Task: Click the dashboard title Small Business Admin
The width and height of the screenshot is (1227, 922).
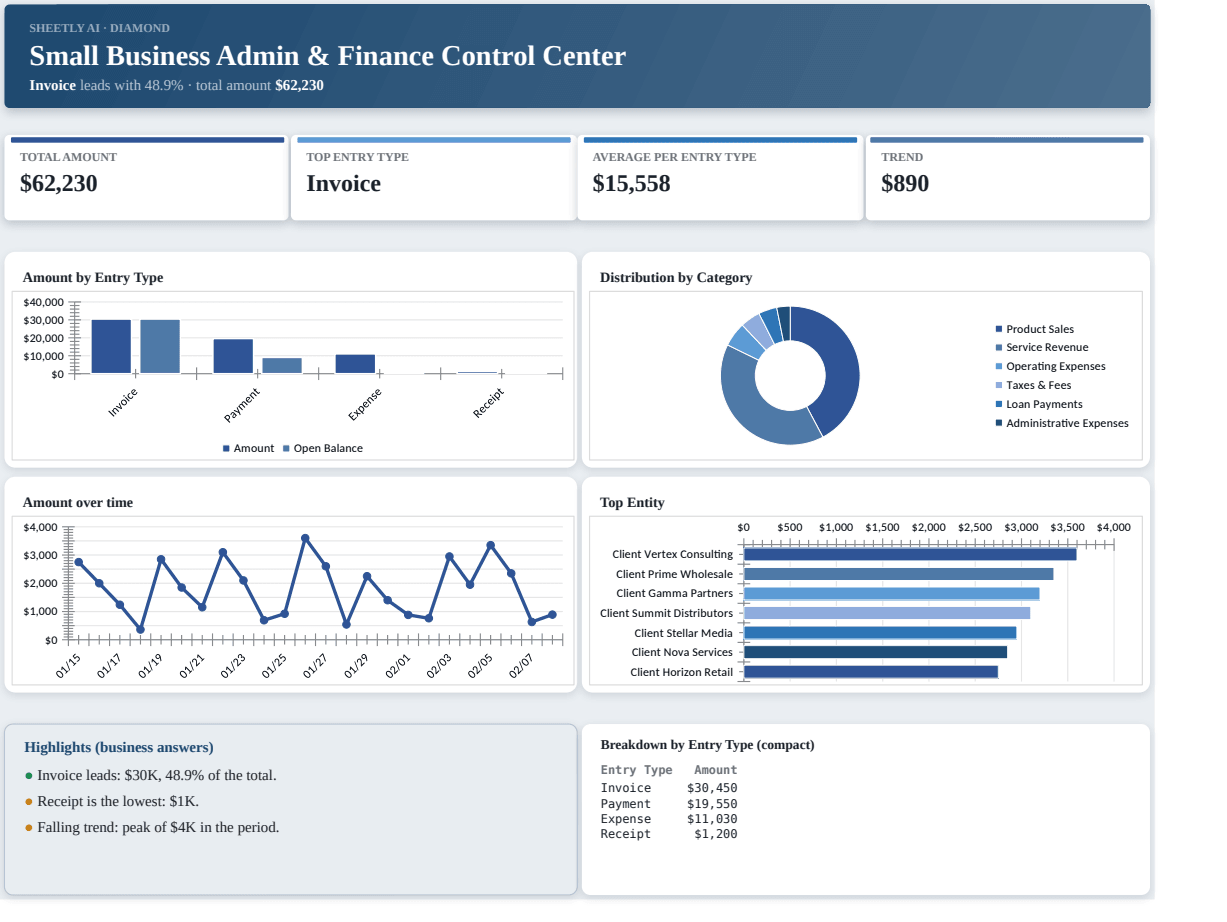Action: tap(327, 56)
